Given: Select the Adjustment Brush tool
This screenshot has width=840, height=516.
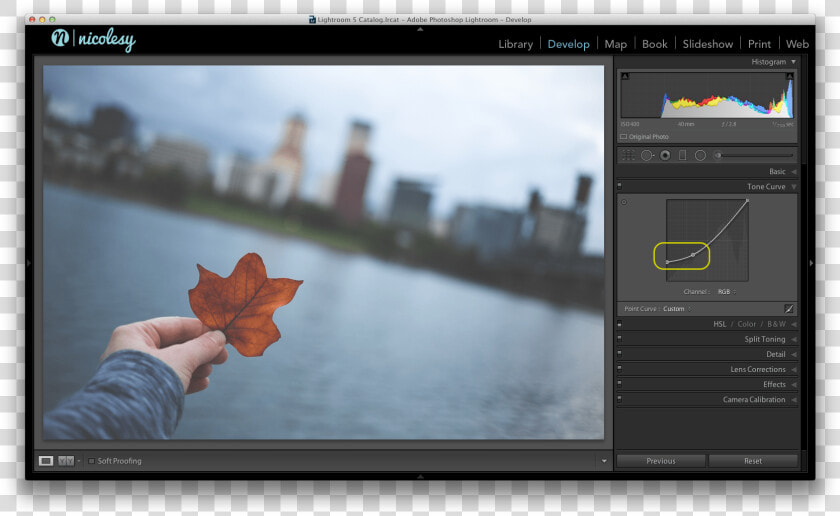Looking at the screenshot, I should (717, 155).
